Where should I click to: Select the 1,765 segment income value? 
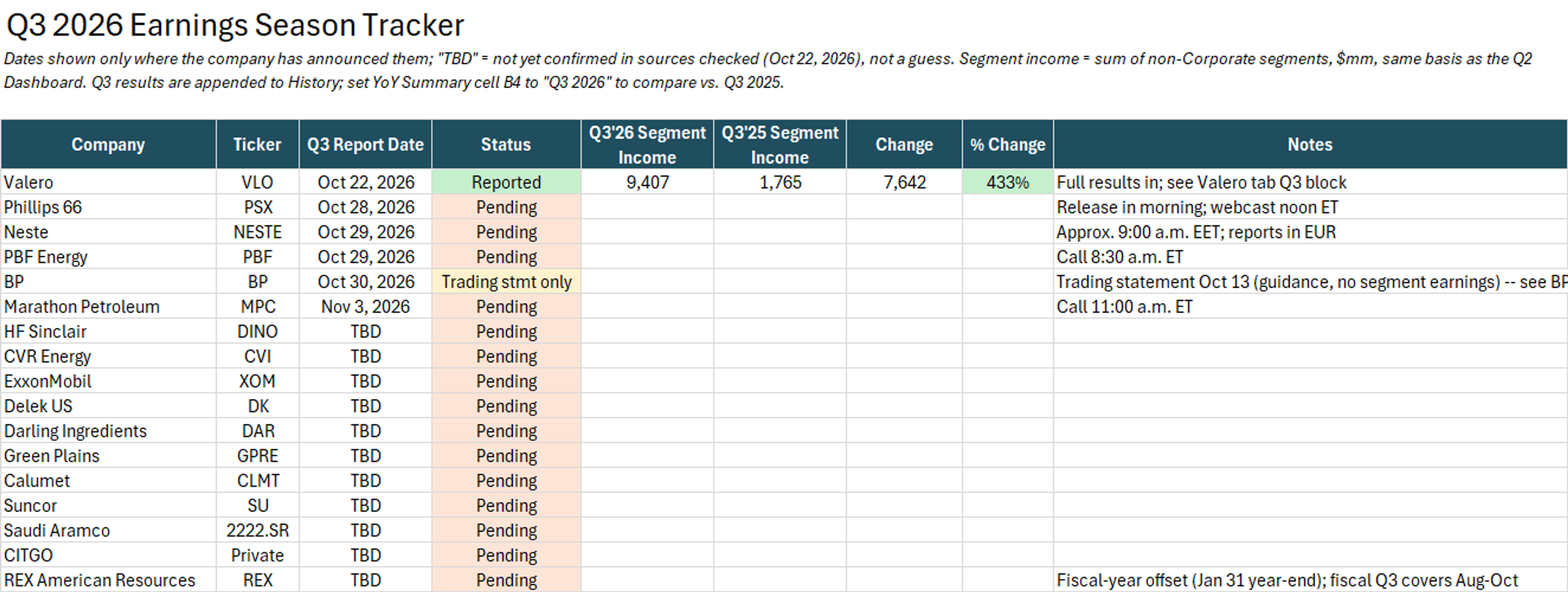(780, 182)
